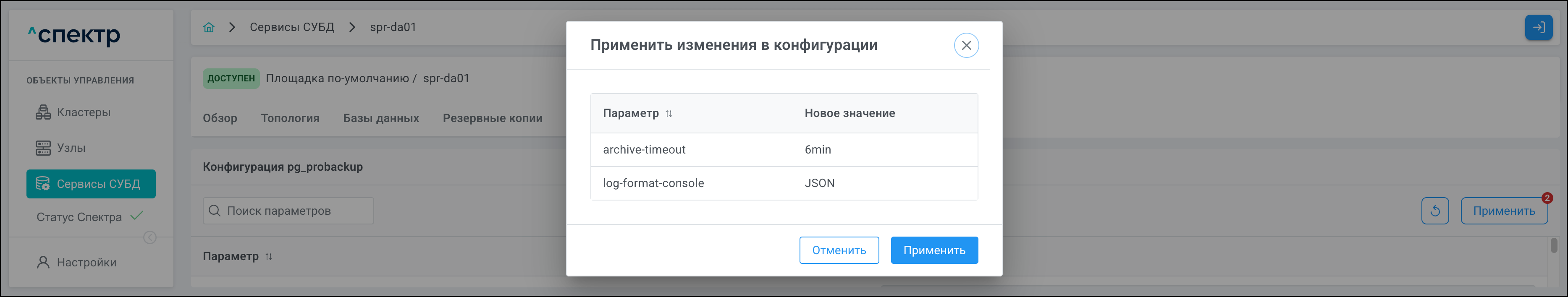Collapse the sidebar with chevron button
Image resolution: width=1568 pixels, height=297 pixels.
tap(150, 237)
